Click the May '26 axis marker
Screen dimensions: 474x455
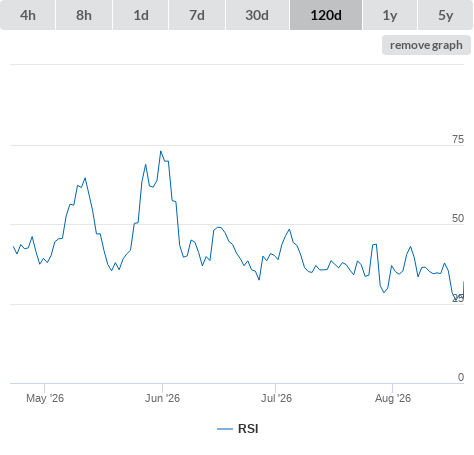(x=45, y=398)
